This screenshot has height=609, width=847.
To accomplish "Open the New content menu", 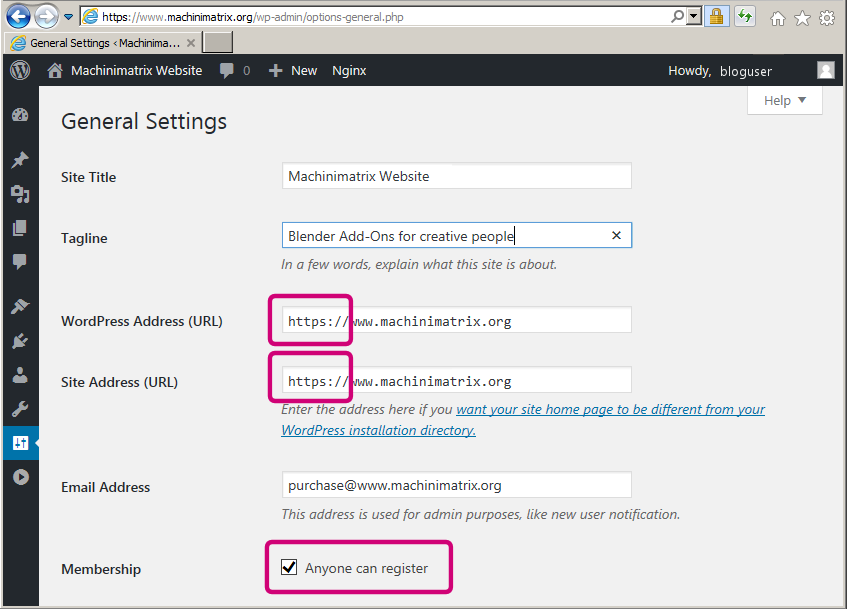I will 304,71.
